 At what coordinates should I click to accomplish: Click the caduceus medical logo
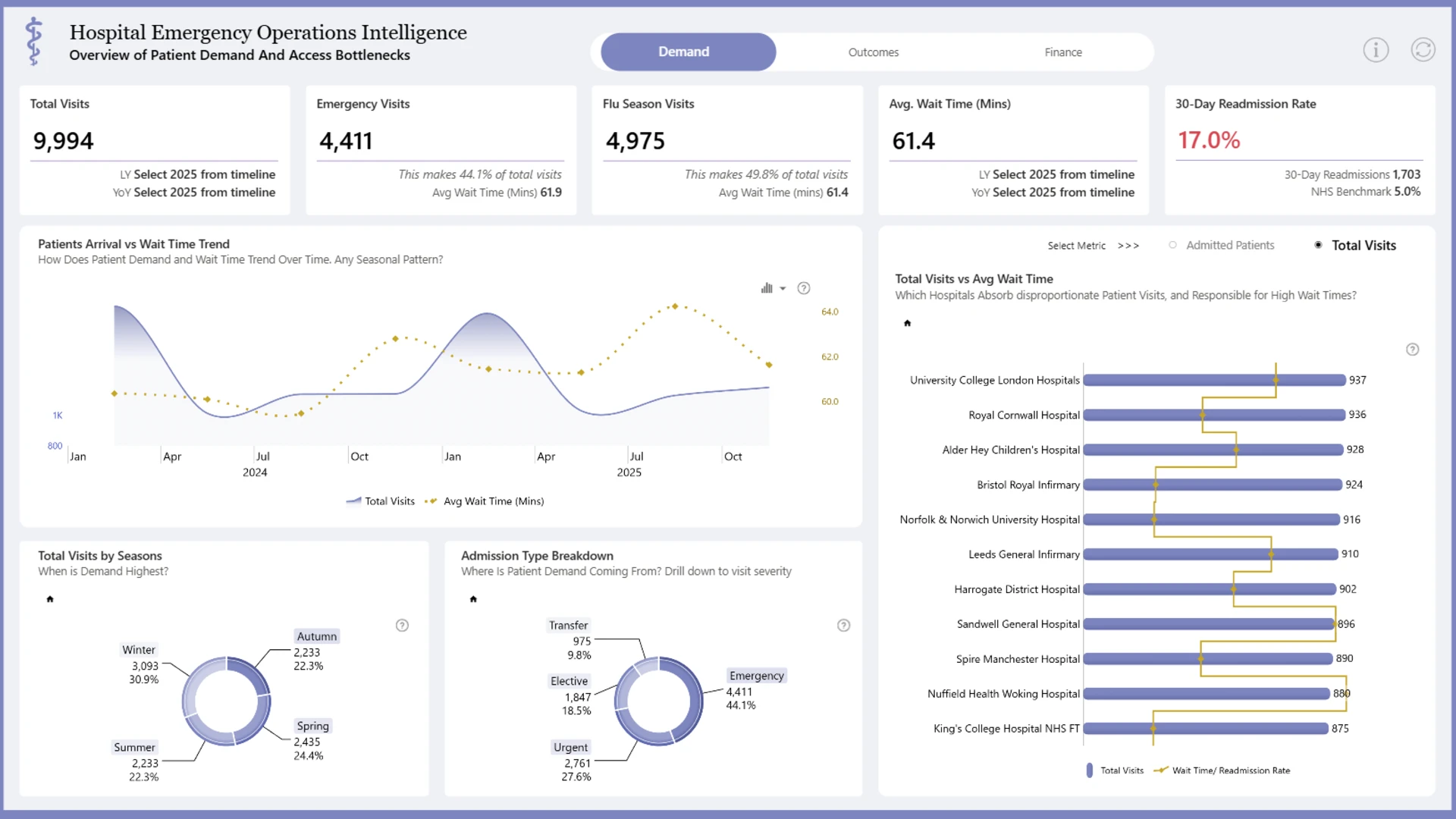[x=33, y=42]
